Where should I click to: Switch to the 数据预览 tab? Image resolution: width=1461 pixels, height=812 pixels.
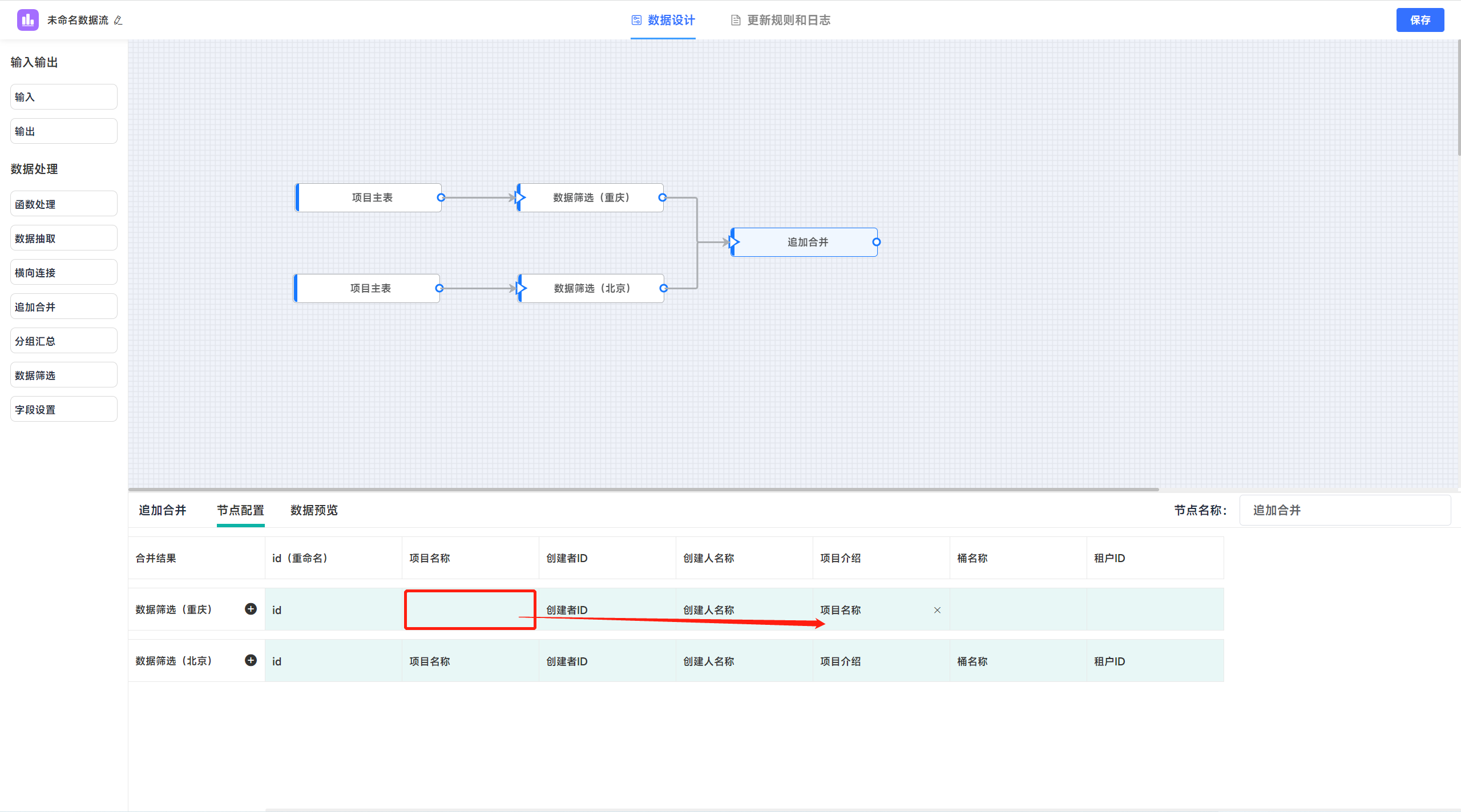point(314,510)
